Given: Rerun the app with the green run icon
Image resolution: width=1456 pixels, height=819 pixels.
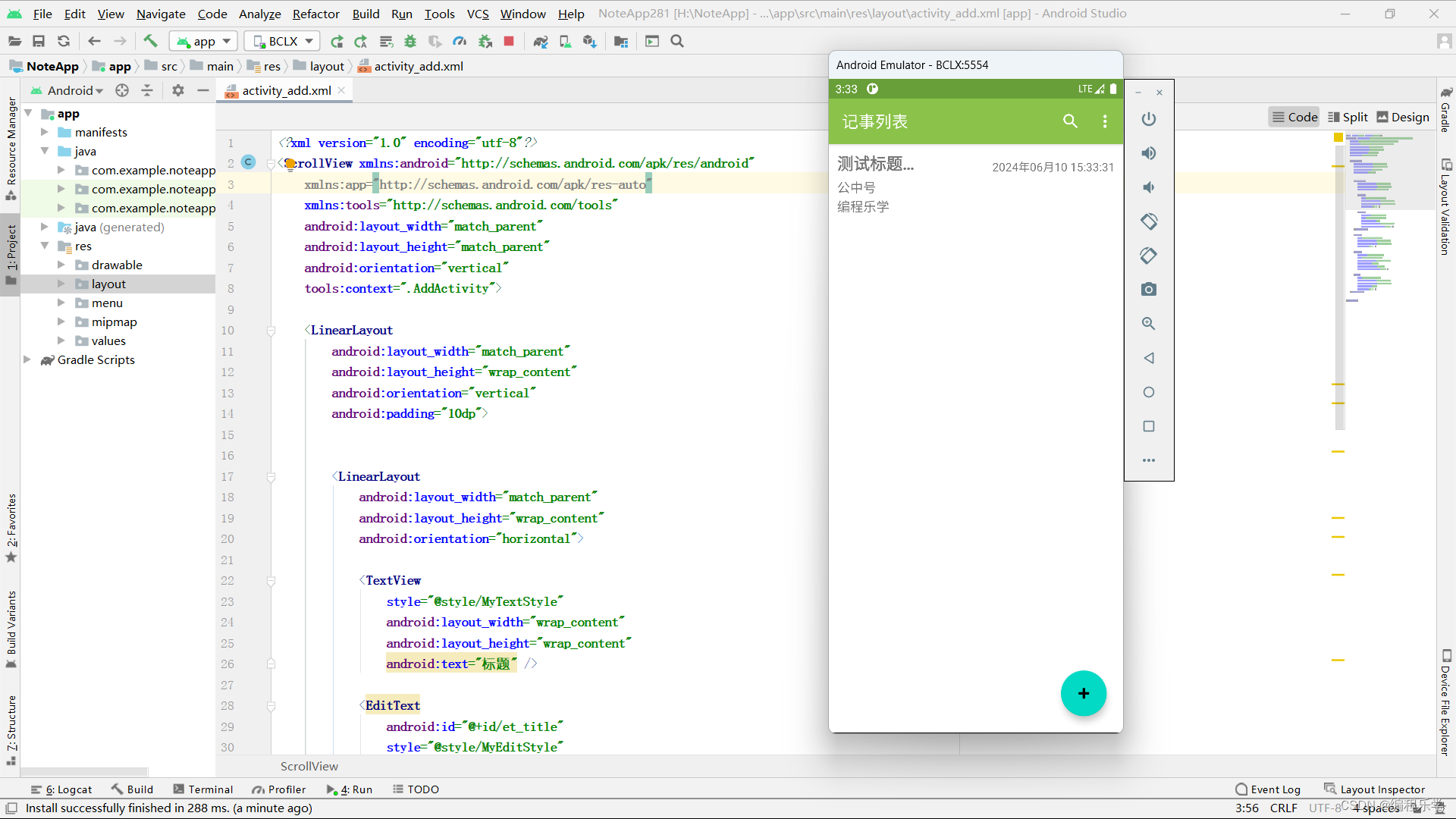Looking at the screenshot, I should tap(337, 41).
